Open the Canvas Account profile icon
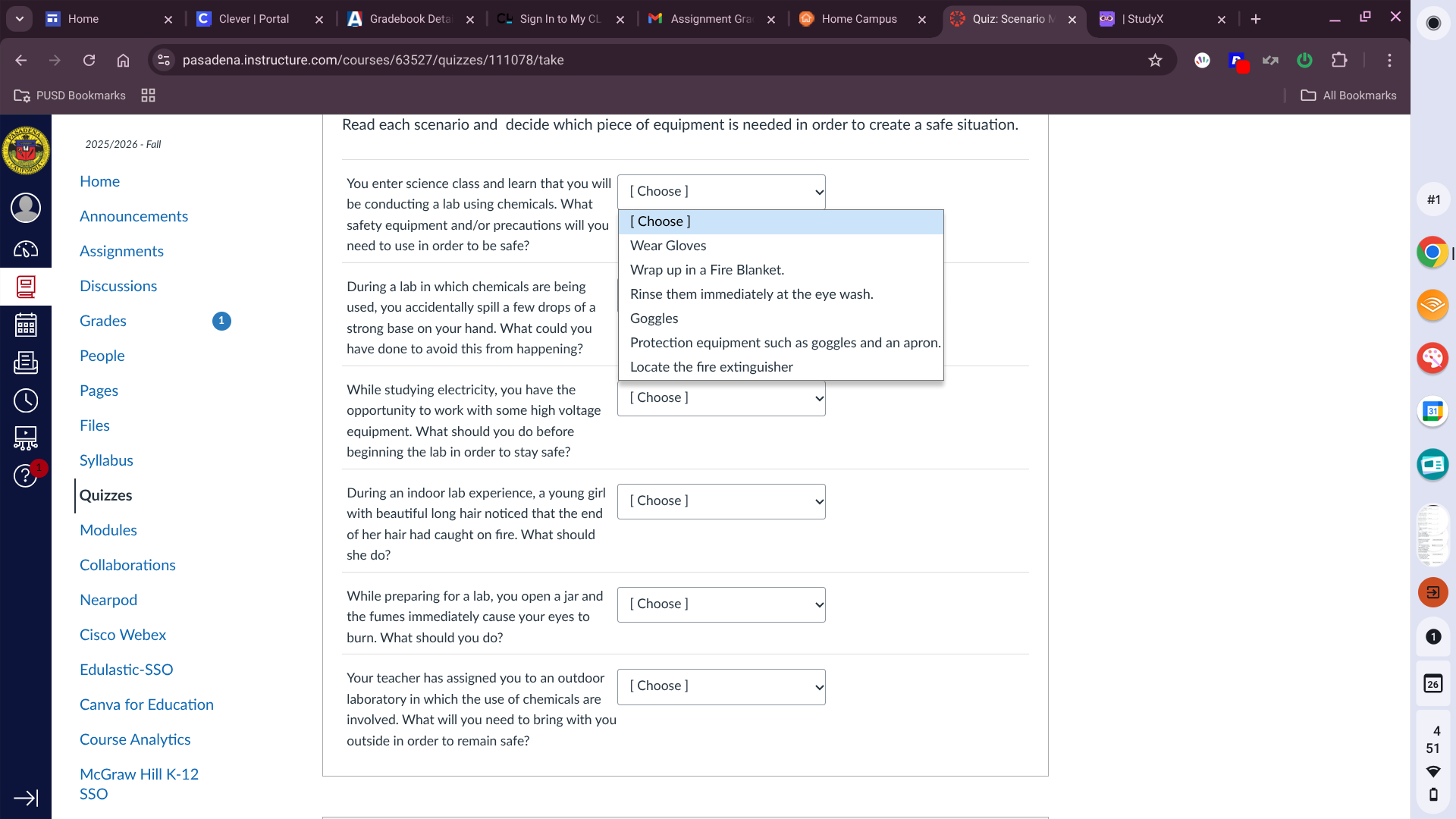The width and height of the screenshot is (1456, 819). pos(26,207)
